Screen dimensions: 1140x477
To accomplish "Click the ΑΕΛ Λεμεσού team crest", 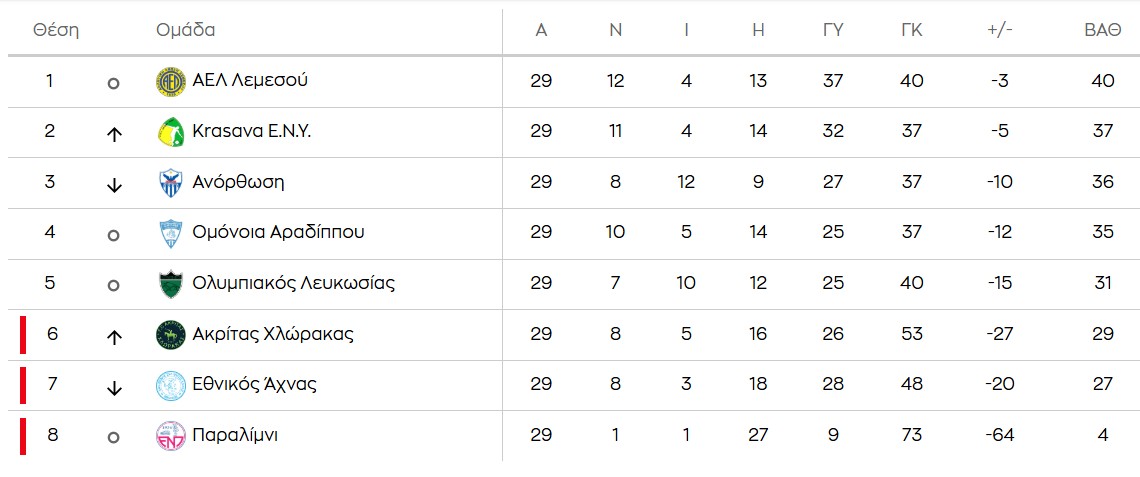I will 171,82.
